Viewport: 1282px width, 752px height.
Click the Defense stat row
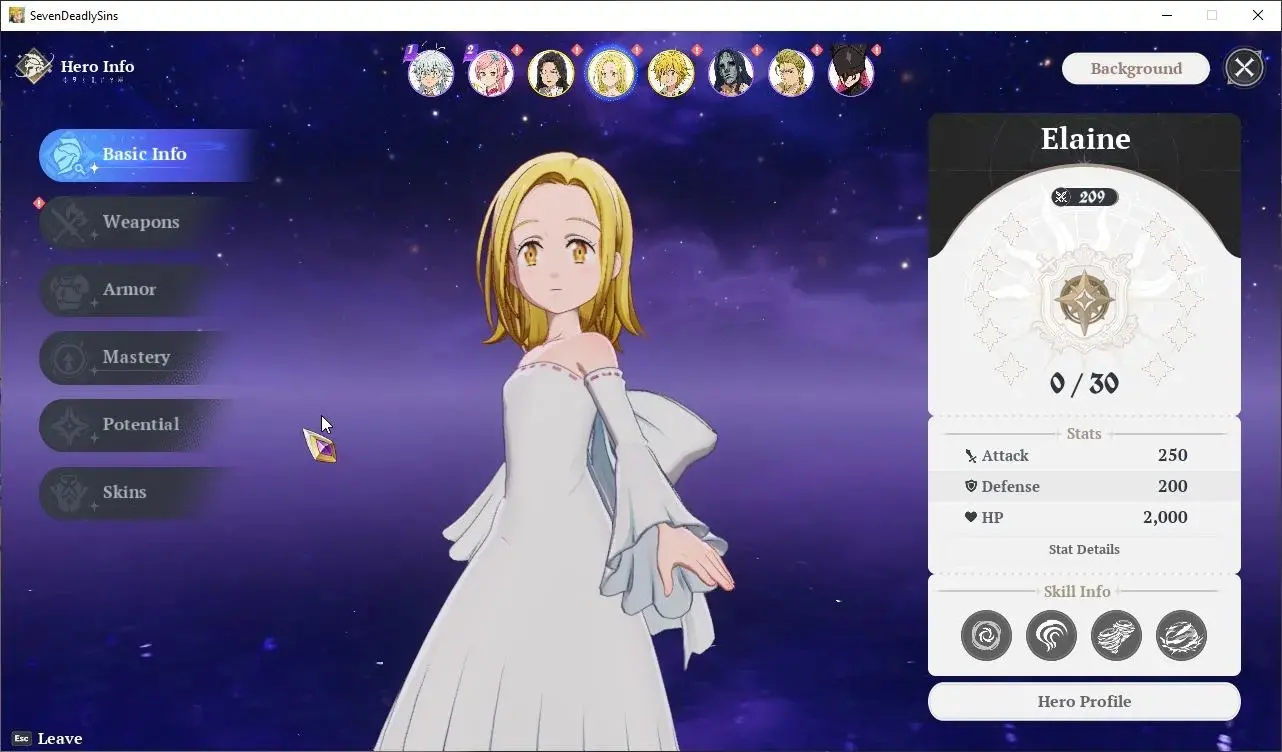tap(1084, 486)
